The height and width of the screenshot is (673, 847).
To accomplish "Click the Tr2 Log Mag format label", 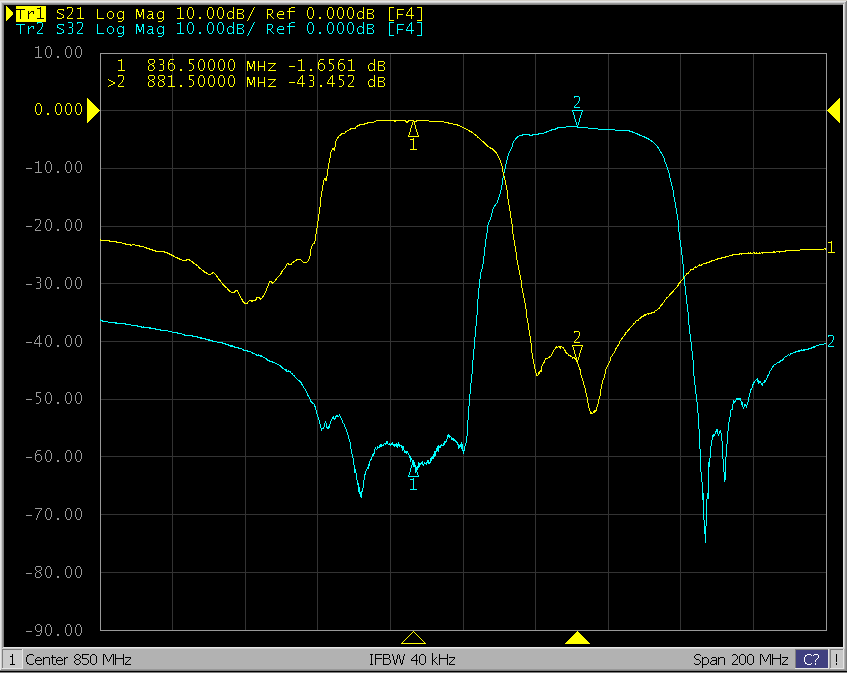I will tap(130, 29).
